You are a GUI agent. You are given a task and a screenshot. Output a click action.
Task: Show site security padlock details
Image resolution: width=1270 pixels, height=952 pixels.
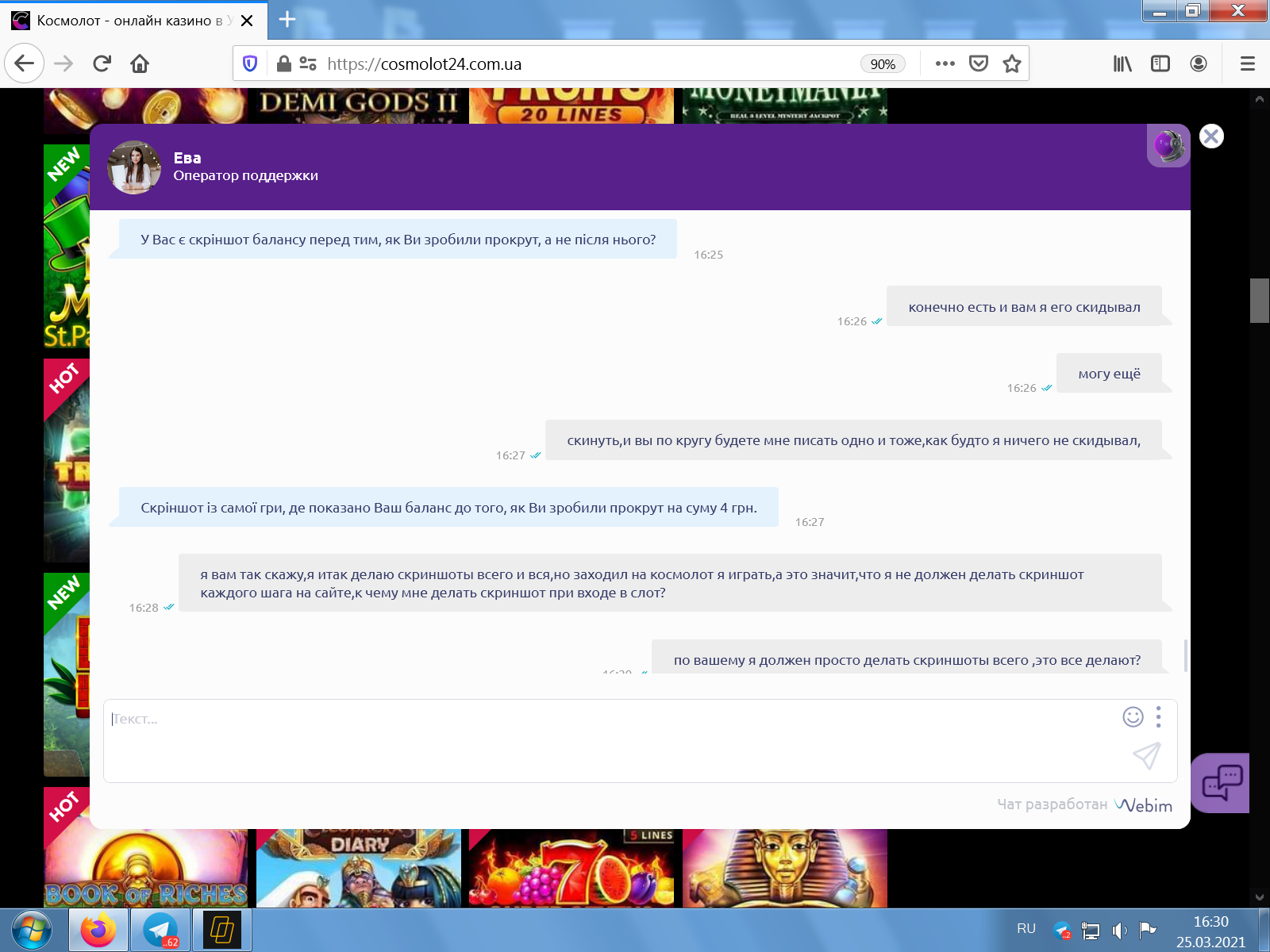(x=283, y=63)
